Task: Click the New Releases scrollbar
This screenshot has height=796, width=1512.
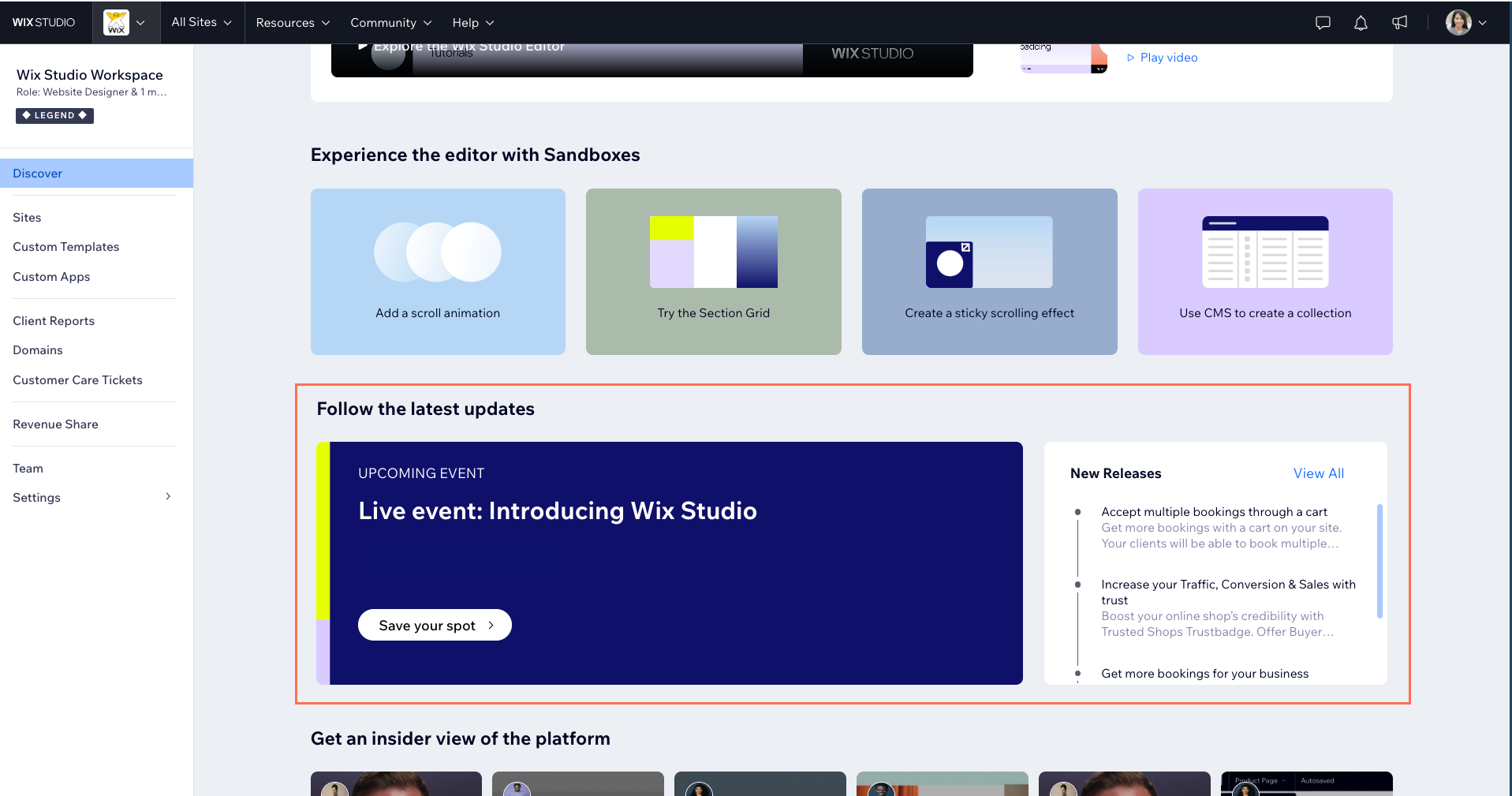Action: pyautogui.click(x=1379, y=561)
